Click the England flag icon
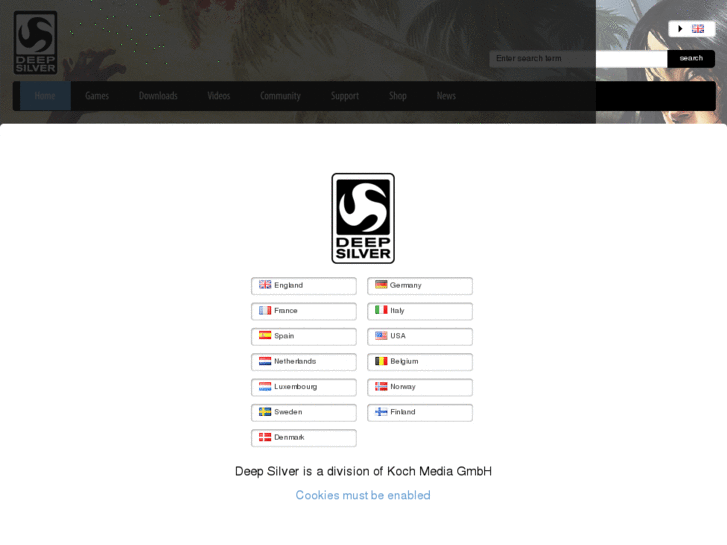Screen dimensions: 727x545 click(265, 285)
